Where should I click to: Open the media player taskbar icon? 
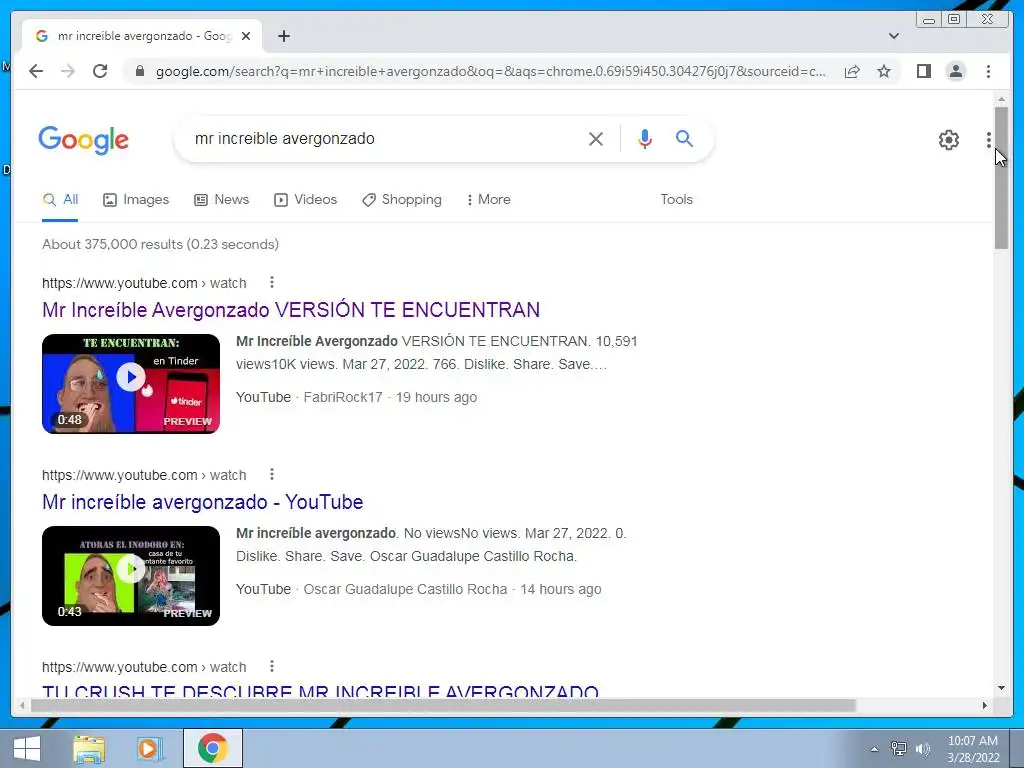click(x=150, y=748)
